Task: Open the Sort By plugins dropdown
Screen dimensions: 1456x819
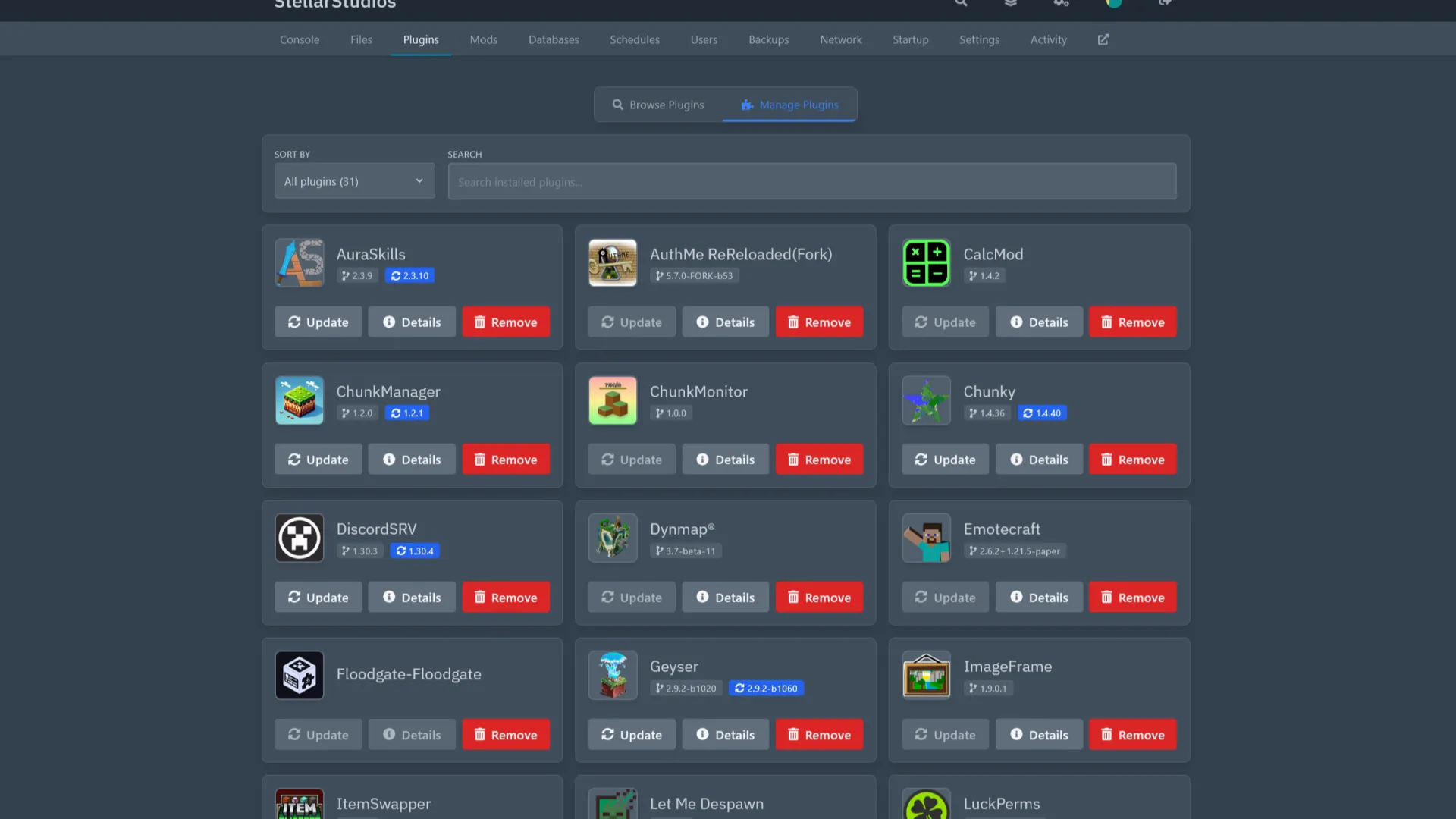Action: pyautogui.click(x=354, y=181)
